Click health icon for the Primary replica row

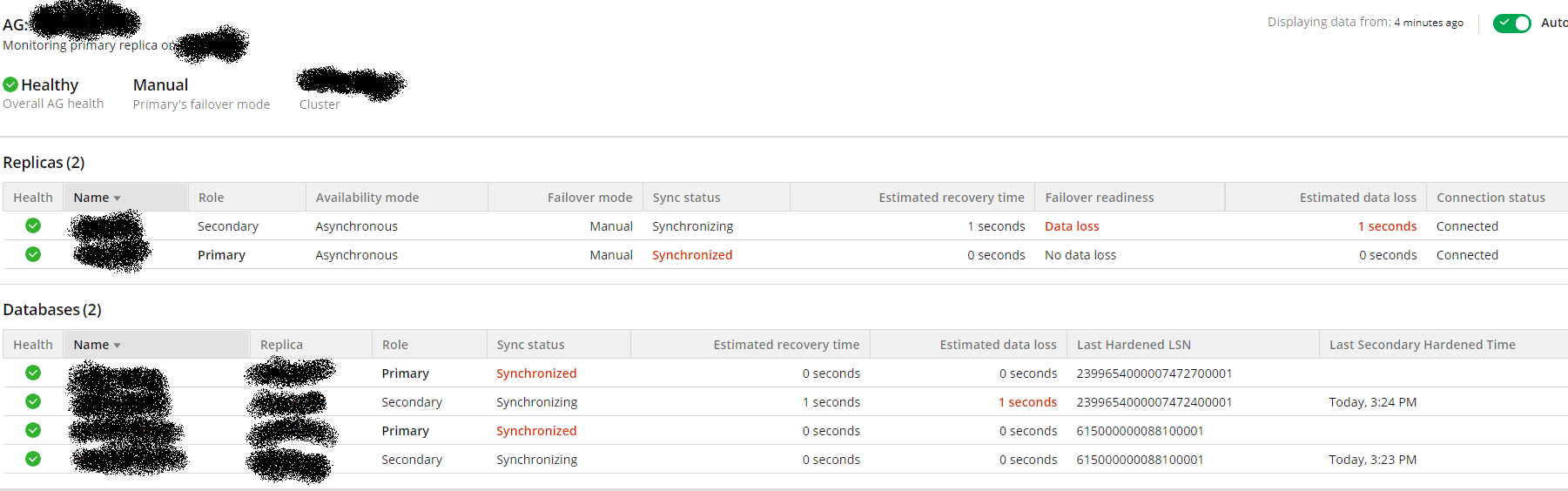(33, 254)
